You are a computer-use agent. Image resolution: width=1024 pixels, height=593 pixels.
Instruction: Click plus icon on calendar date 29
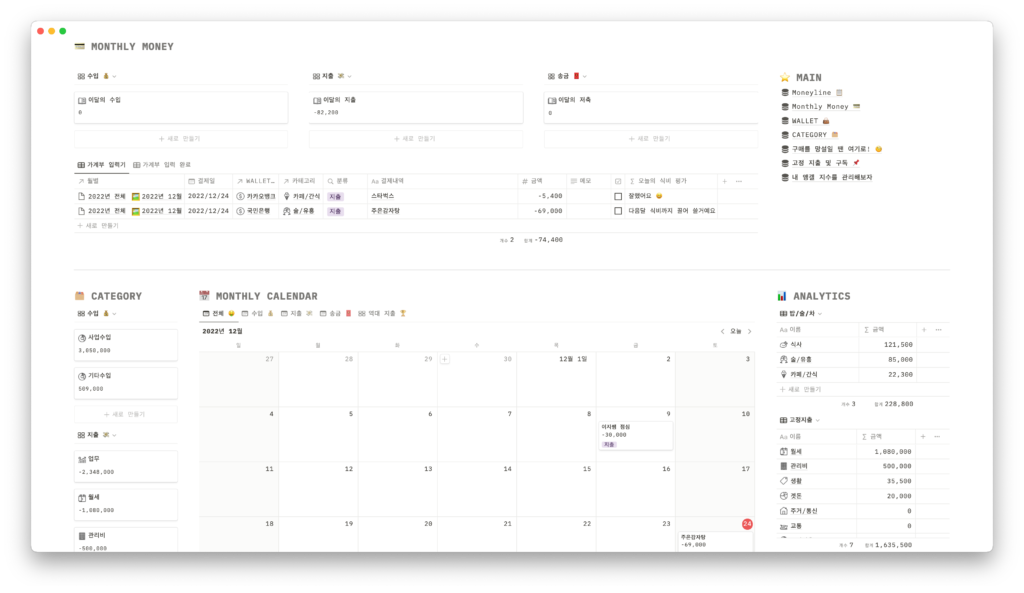[444, 359]
